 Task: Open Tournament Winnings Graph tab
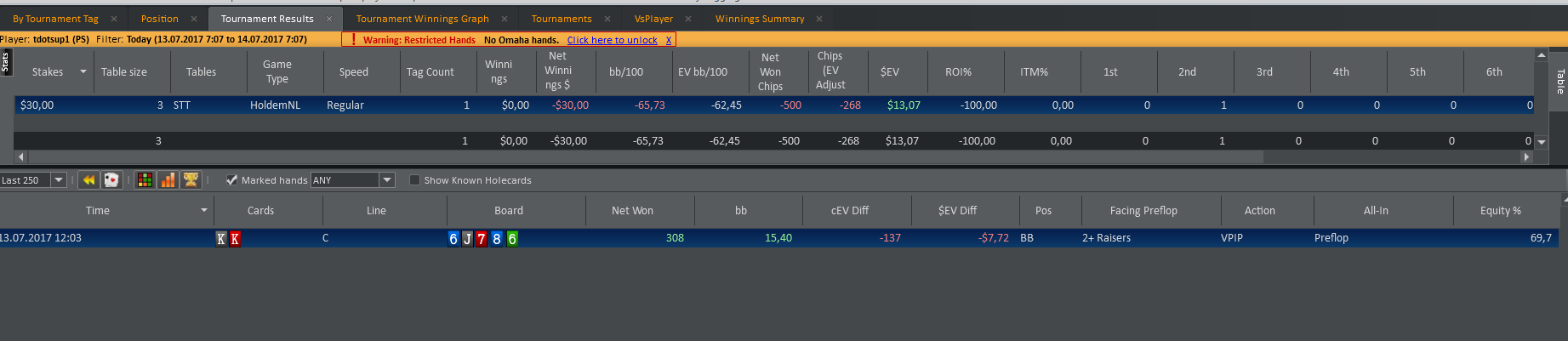coord(423,19)
